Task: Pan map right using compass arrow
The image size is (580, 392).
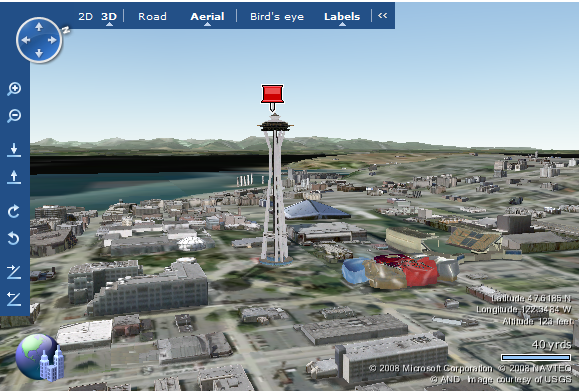Action: point(52,40)
